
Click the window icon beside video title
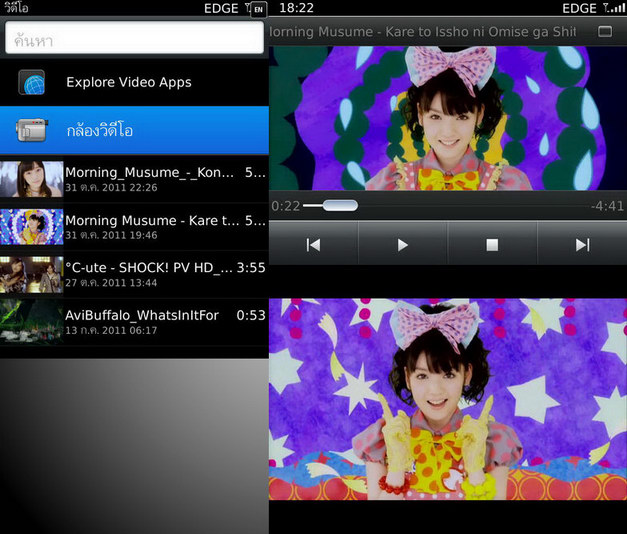pyautogui.click(x=604, y=32)
